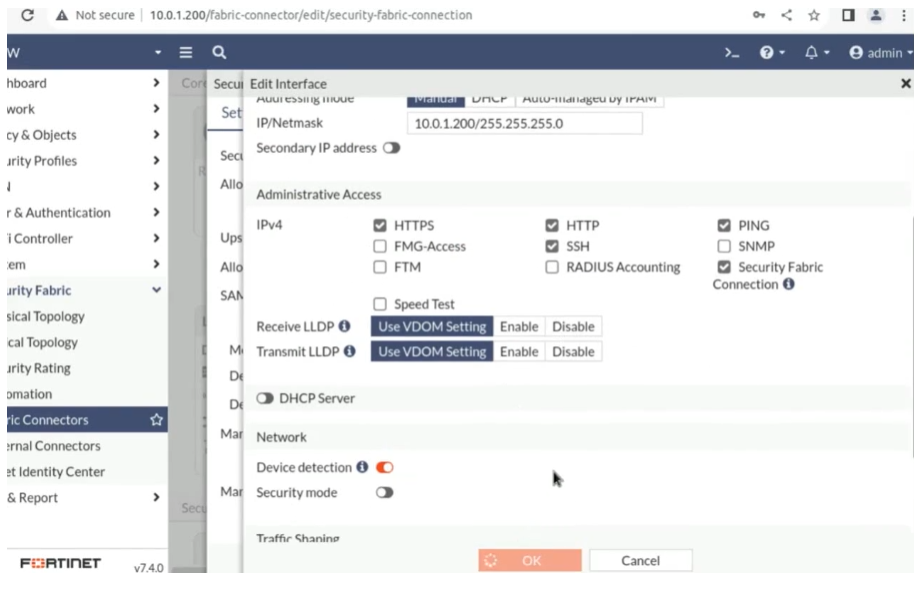This screenshot has height=600, width=919.
Task: Toggle the HTTP checkbox
Action: click(552, 226)
